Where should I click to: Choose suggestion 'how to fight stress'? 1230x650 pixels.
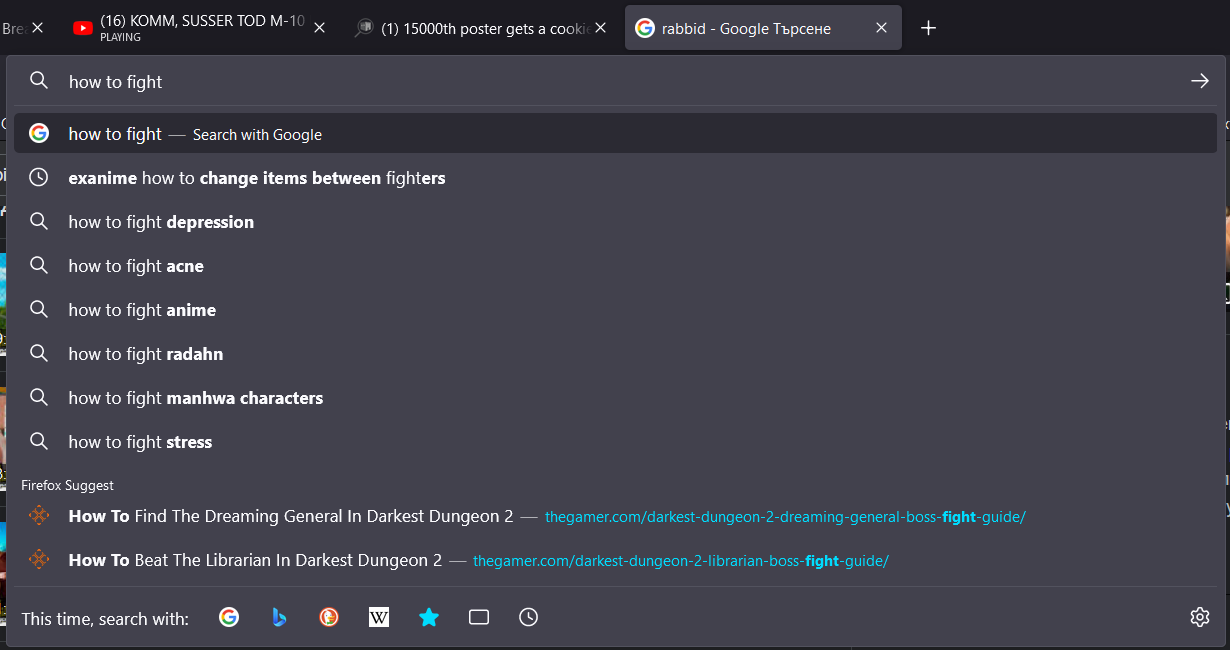pos(615,442)
